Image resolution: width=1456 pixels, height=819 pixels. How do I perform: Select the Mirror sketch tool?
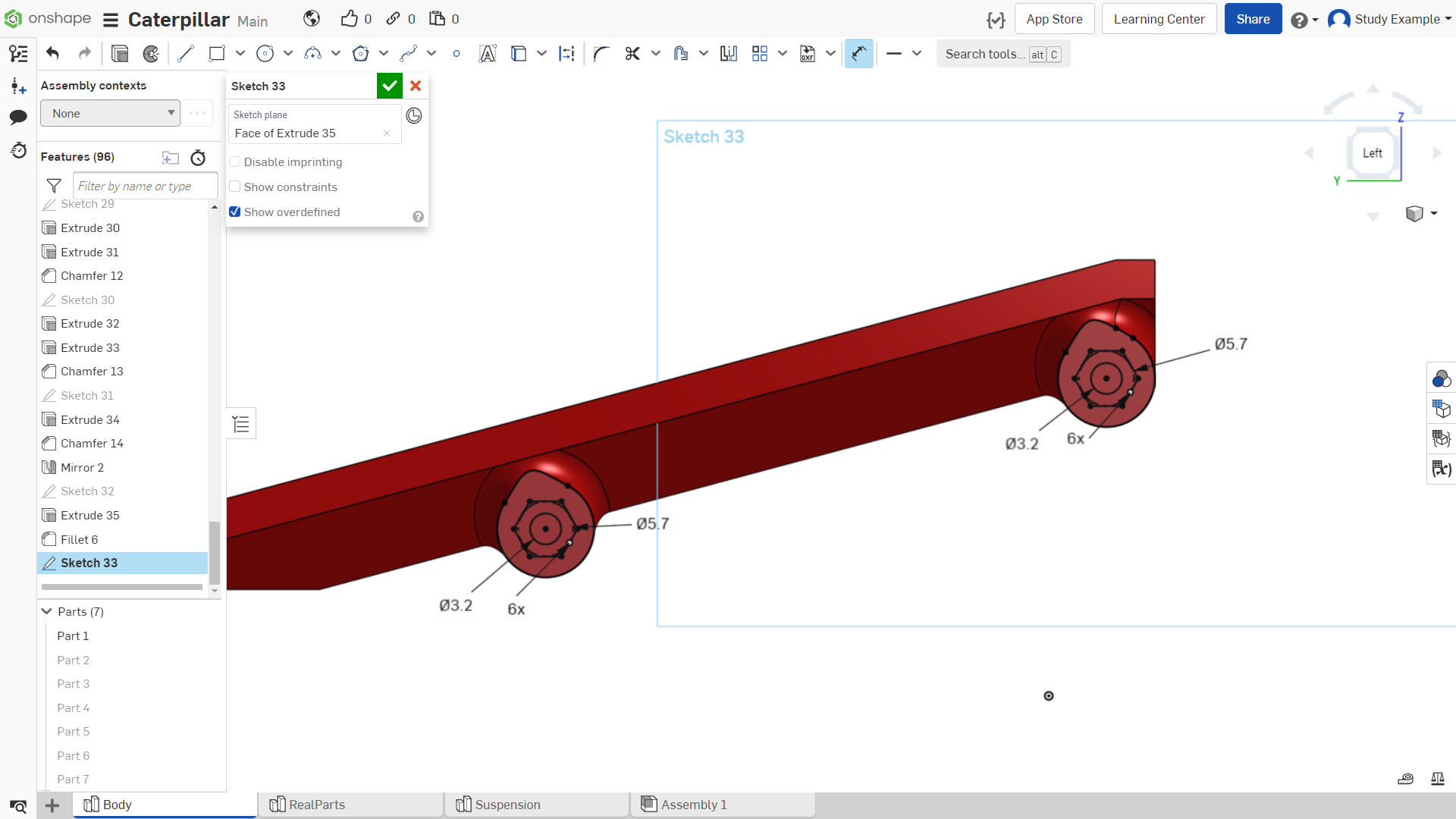click(x=729, y=54)
